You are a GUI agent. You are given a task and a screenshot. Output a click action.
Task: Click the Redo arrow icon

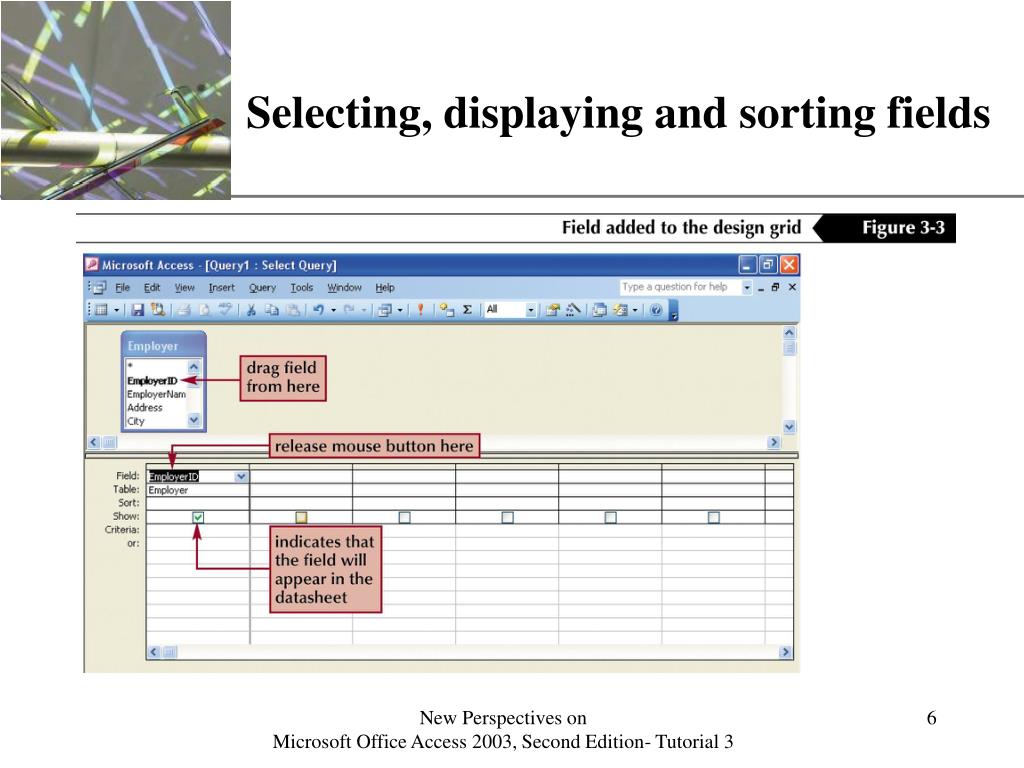(x=349, y=310)
